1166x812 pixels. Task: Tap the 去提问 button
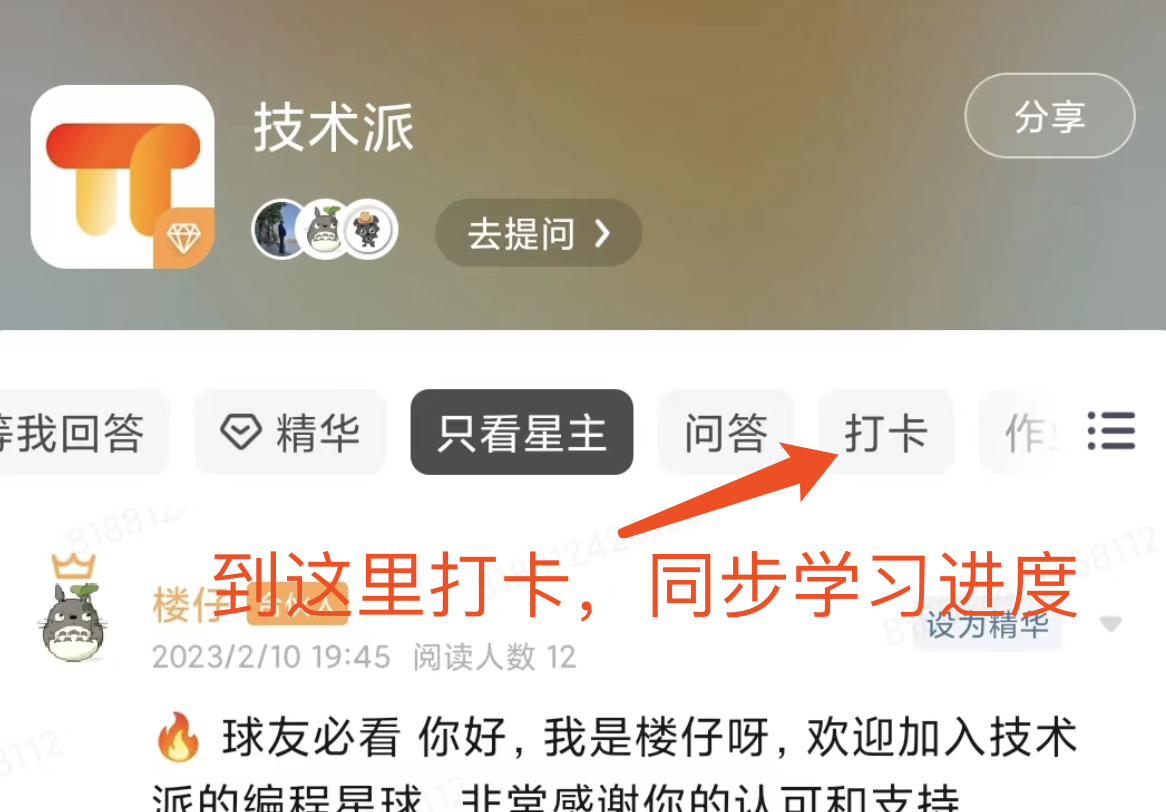coord(538,233)
